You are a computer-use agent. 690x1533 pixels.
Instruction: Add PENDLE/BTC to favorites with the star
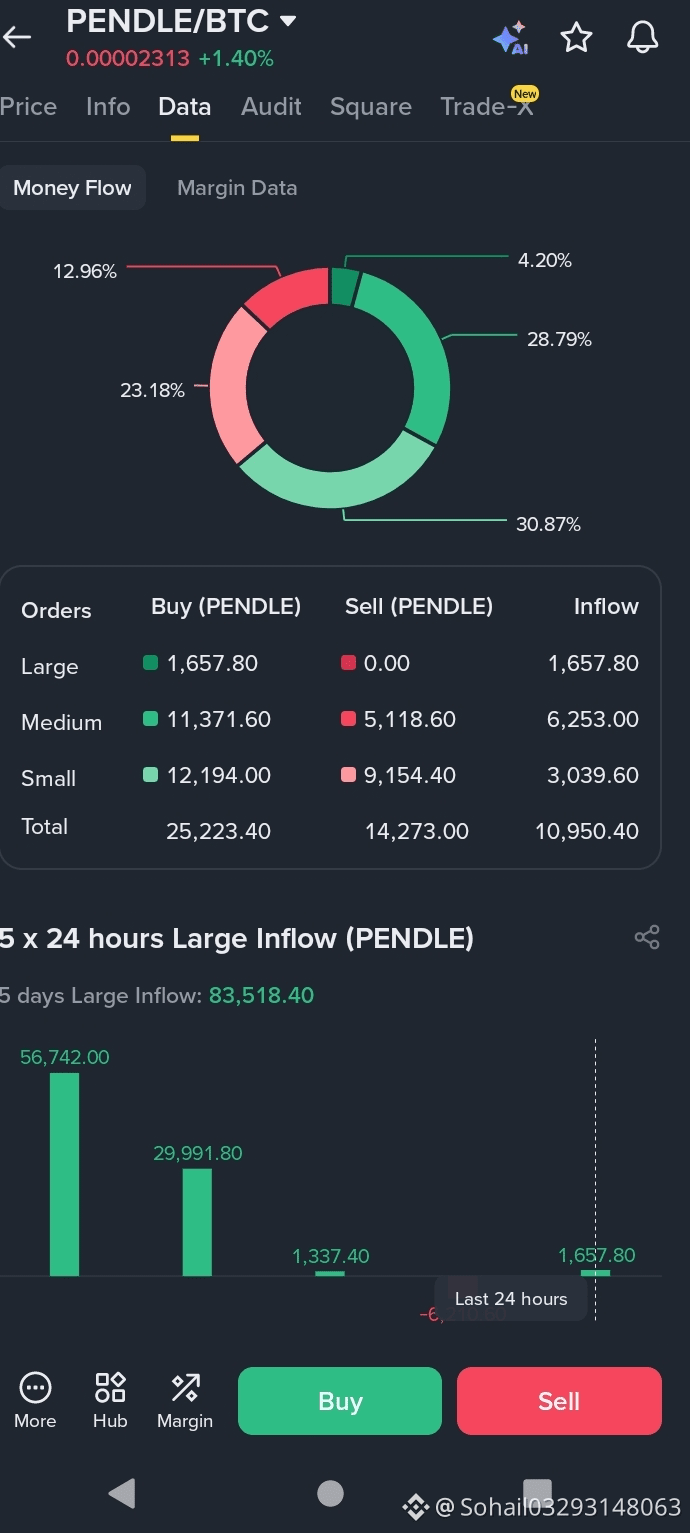coord(577,38)
